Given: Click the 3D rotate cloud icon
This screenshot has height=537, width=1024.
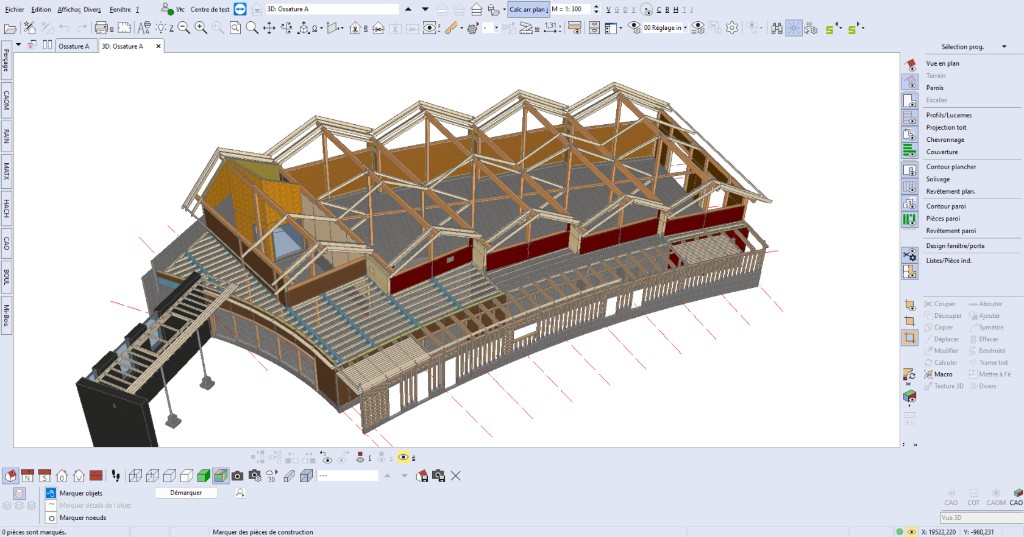Looking at the screenshot, I should [272, 476].
